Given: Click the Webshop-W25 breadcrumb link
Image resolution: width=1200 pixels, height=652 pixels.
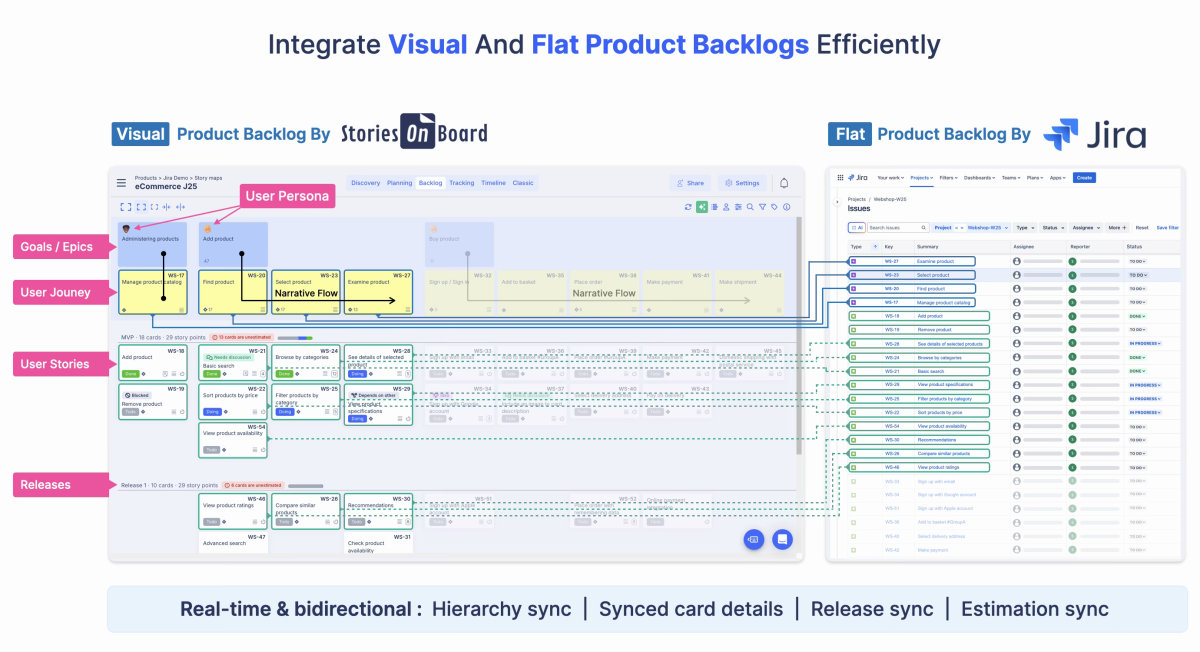Looking at the screenshot, I should [x=890, y=199].
